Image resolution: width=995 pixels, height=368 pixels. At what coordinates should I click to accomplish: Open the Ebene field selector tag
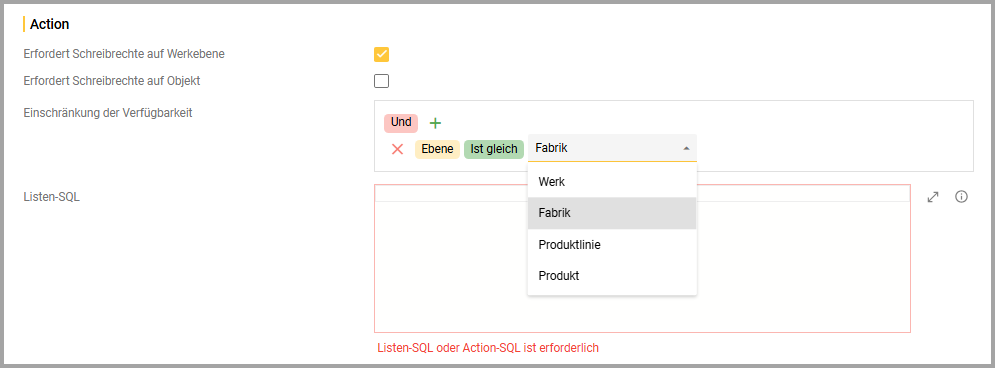click(x=437, y=149)
